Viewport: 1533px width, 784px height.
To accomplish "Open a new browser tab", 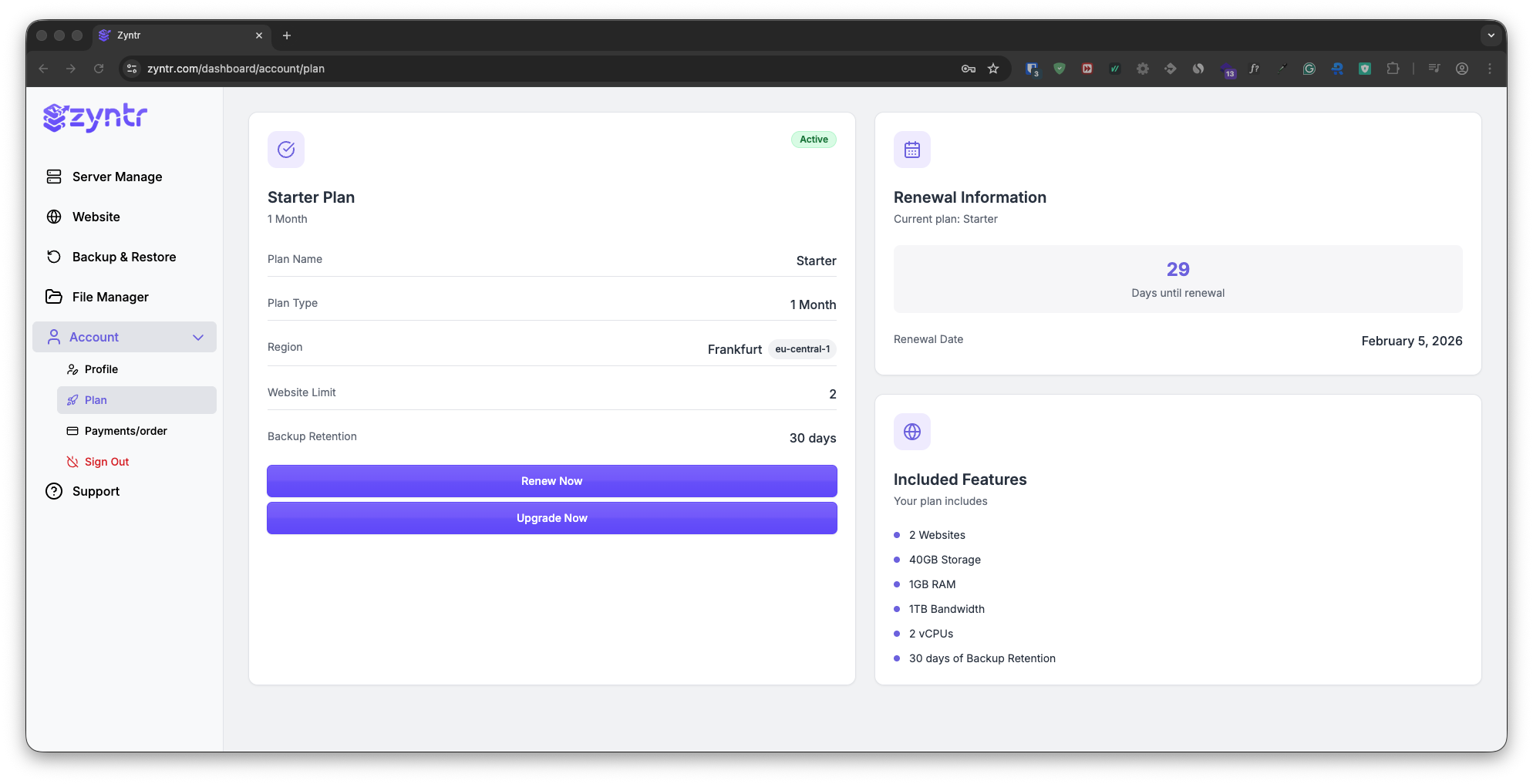I will pos(287,35).
